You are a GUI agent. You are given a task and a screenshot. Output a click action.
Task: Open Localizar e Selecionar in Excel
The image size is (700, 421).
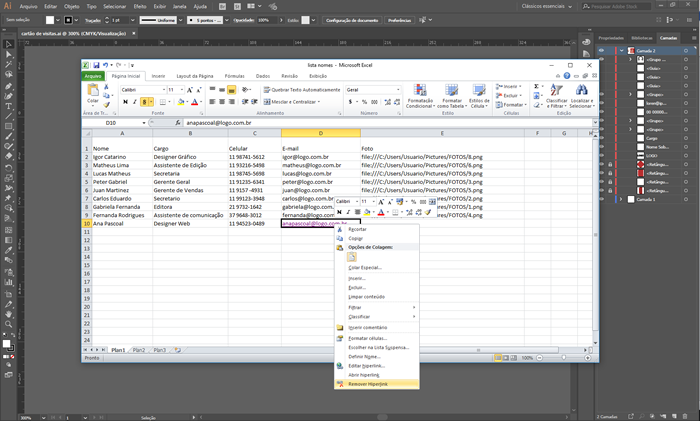[x=581, y=96]
